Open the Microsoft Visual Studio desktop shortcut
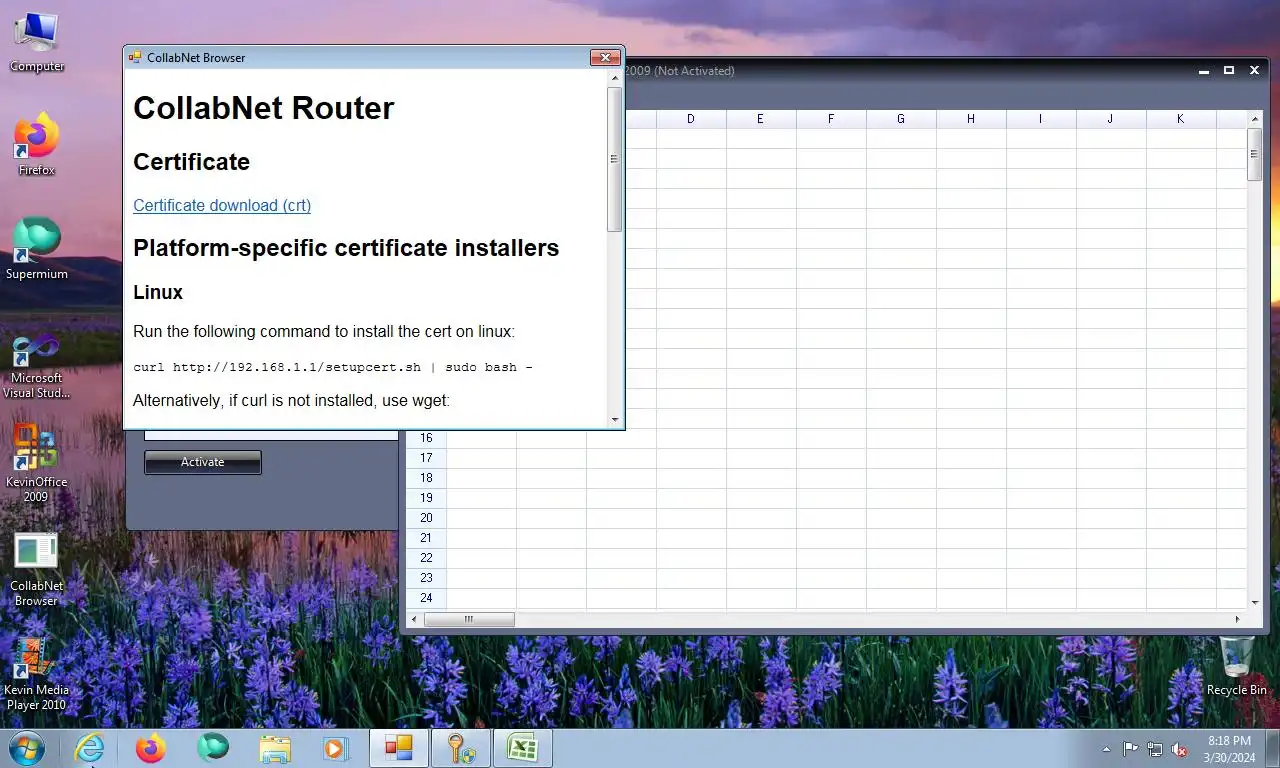This screenshot has height=768, width=1280. tap(37, 367)
